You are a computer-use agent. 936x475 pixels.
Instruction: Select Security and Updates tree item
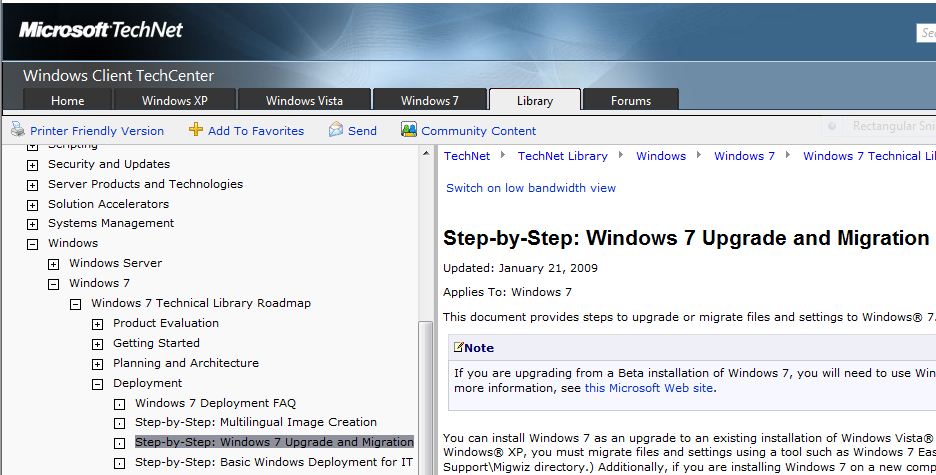(109, 164)
